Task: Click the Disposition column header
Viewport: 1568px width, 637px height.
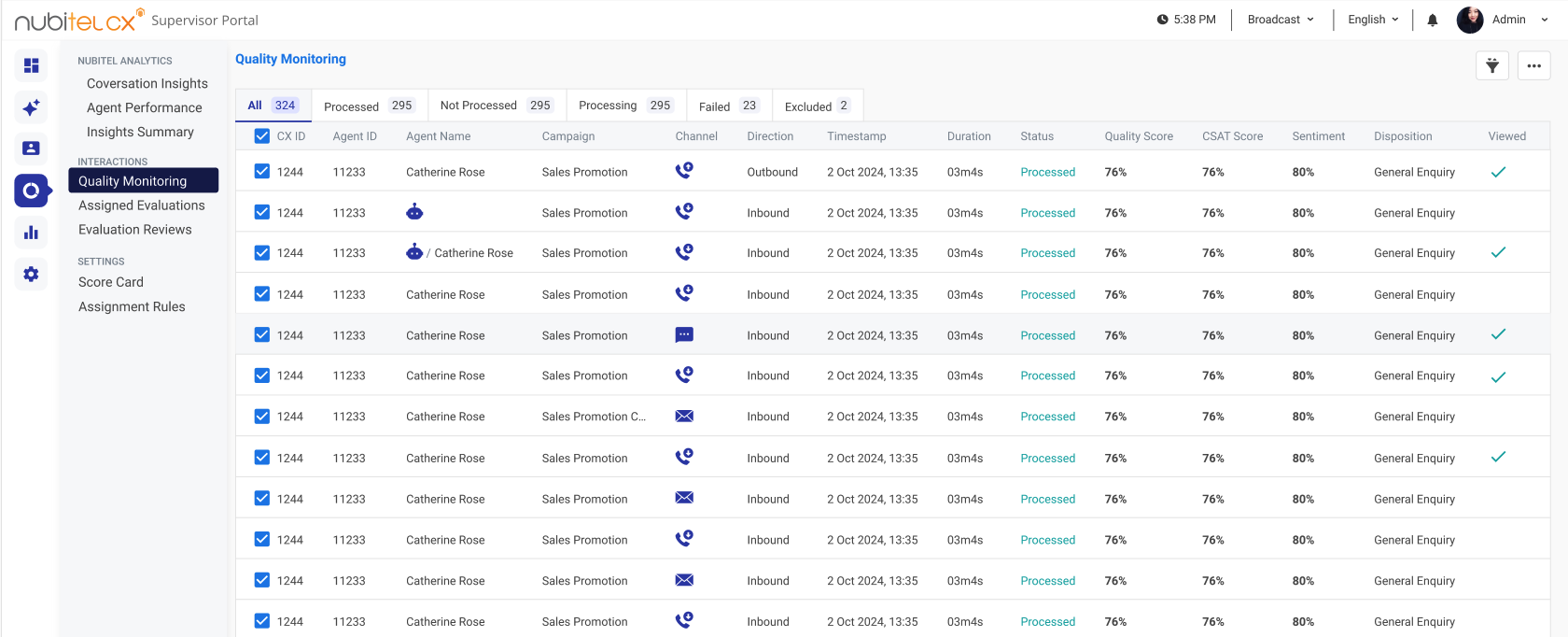Action: tap(1403, 136)
